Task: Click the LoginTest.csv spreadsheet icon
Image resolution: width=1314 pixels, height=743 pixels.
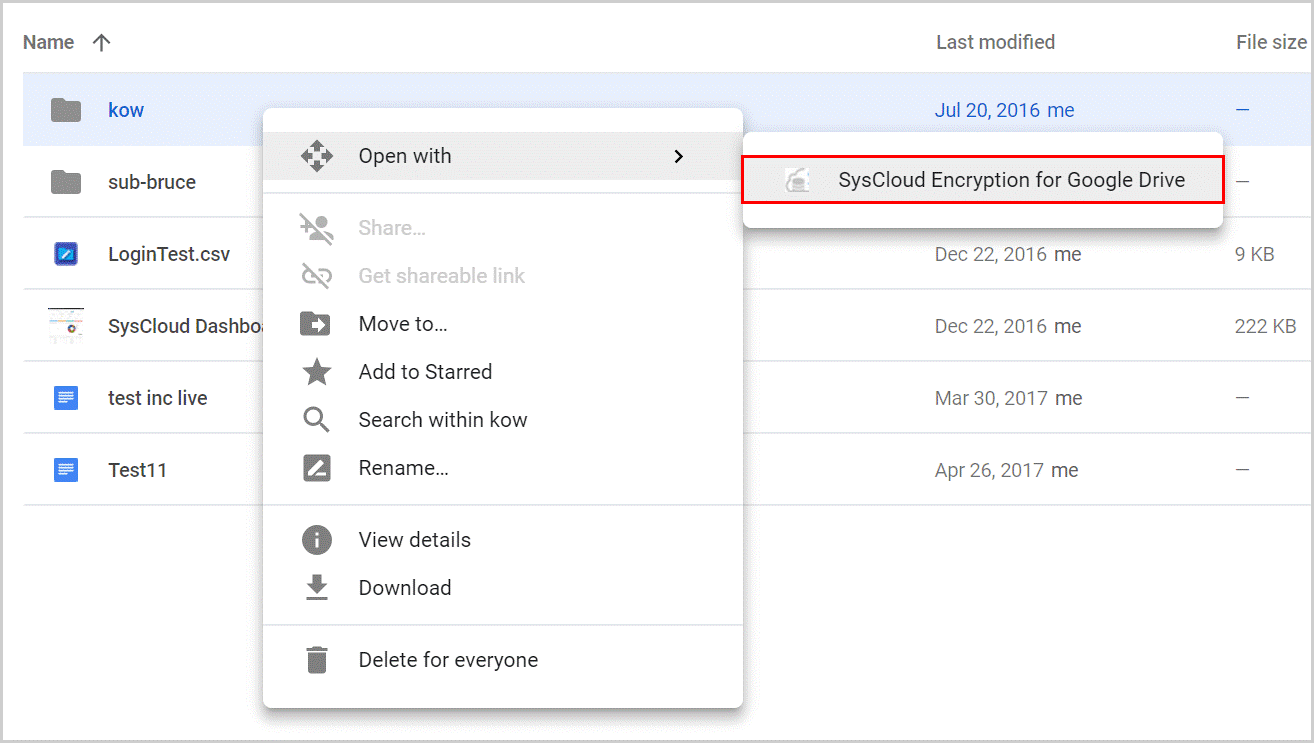Action: [x=64, y=254]
